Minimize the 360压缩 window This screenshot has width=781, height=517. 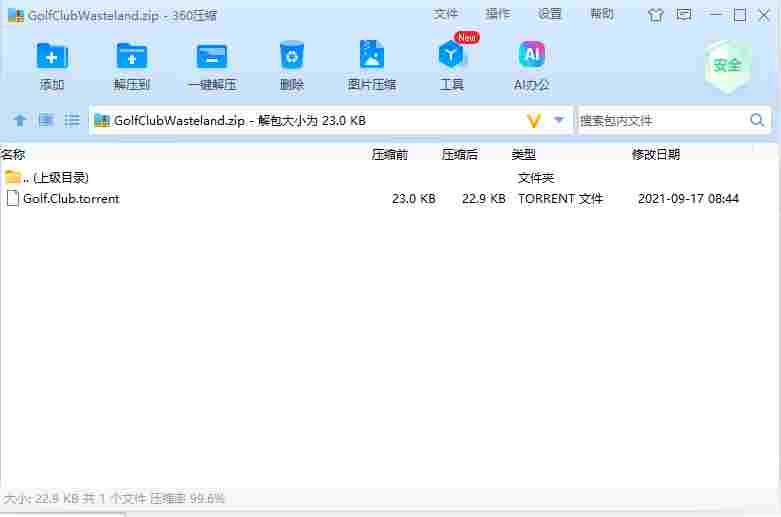coord(716,15)
